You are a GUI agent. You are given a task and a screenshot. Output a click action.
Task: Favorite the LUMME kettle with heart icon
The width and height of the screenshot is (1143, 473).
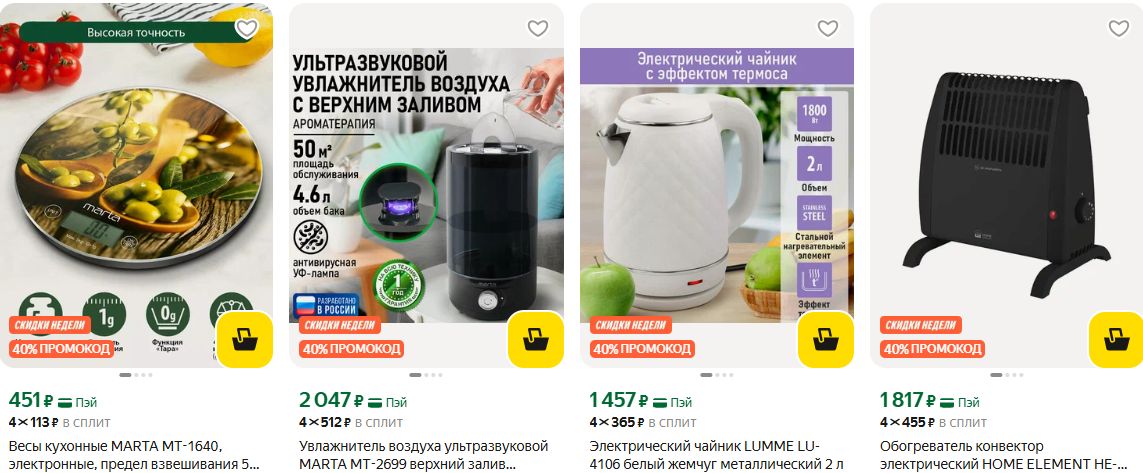pos(827,28)
